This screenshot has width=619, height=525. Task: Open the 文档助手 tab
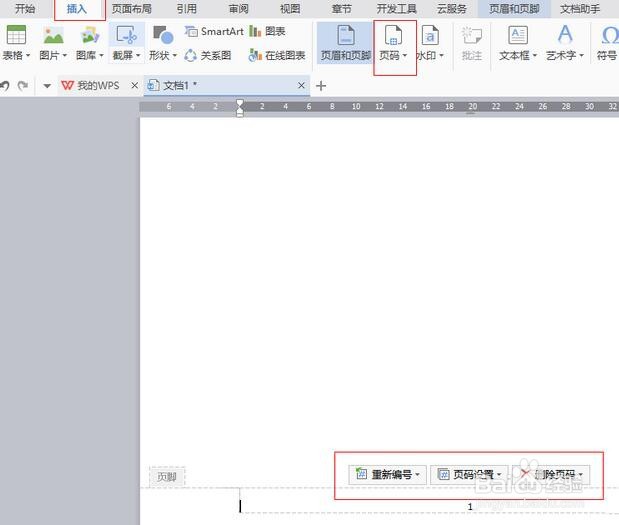580,9
